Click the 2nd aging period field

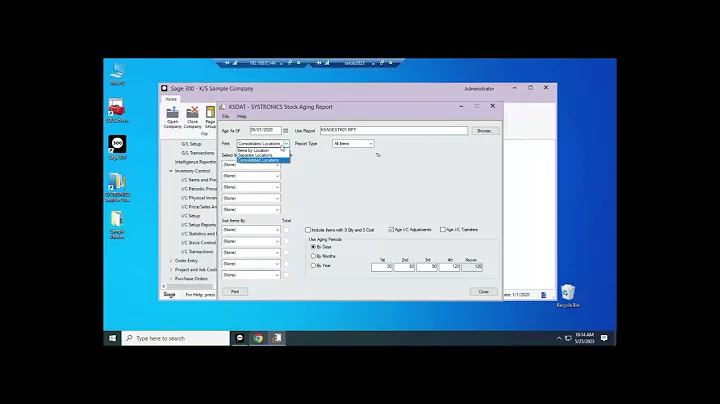click(x=404, y=267)
